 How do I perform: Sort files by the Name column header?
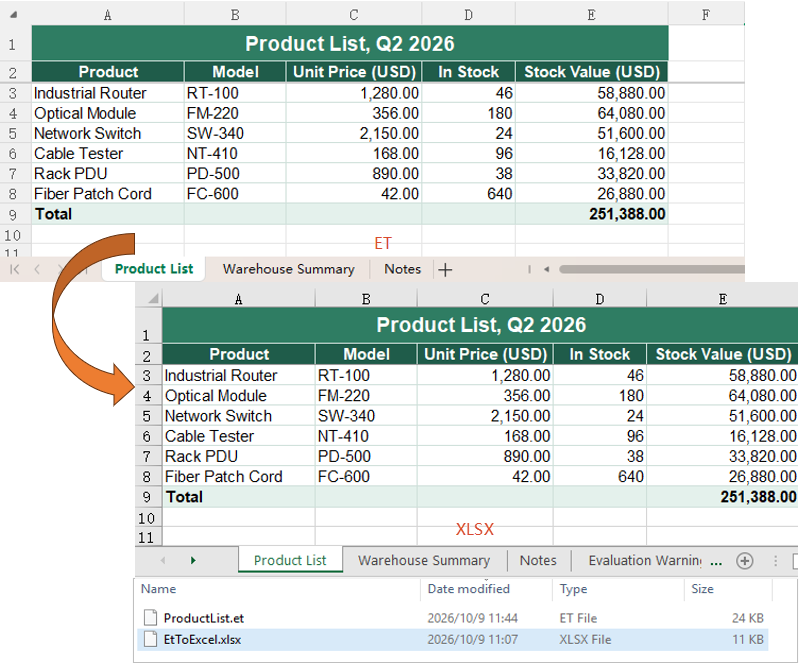pyautogui.click(x=159, y=589)
